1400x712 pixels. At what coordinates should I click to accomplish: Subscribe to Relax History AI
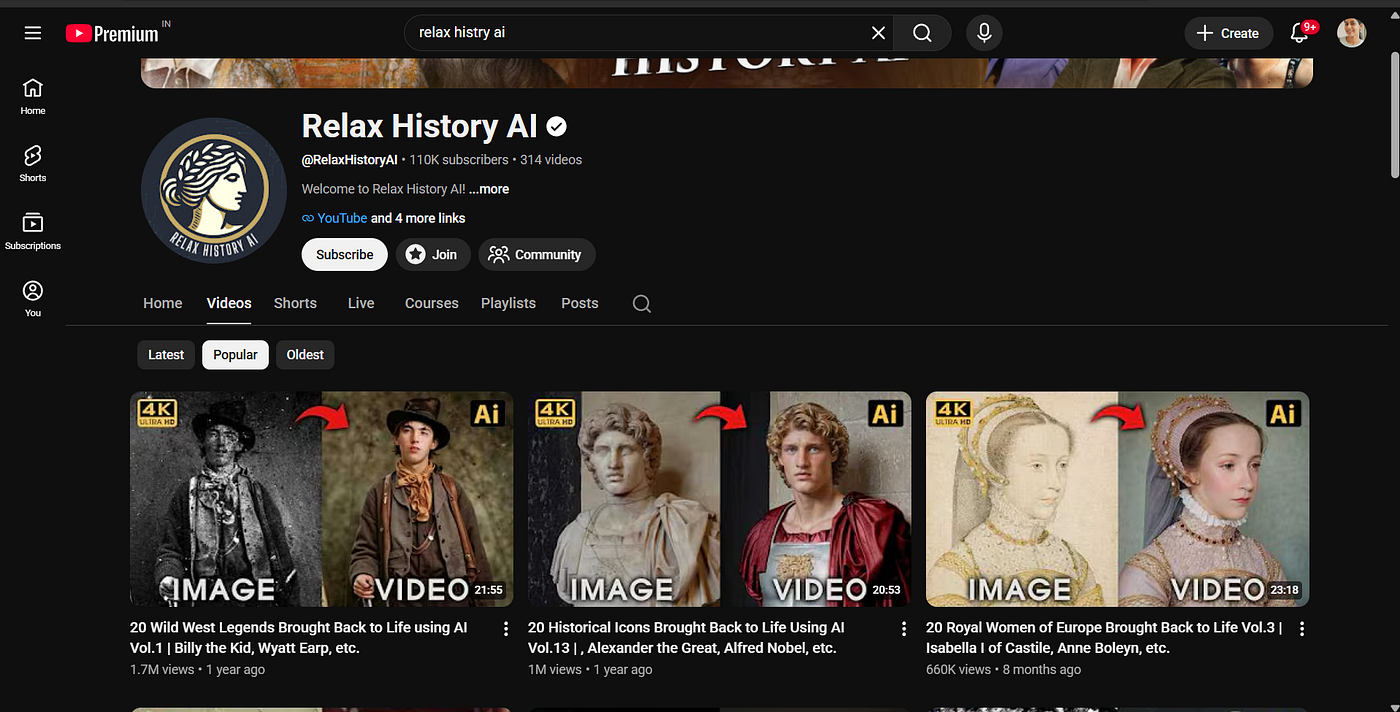point(345,255)
